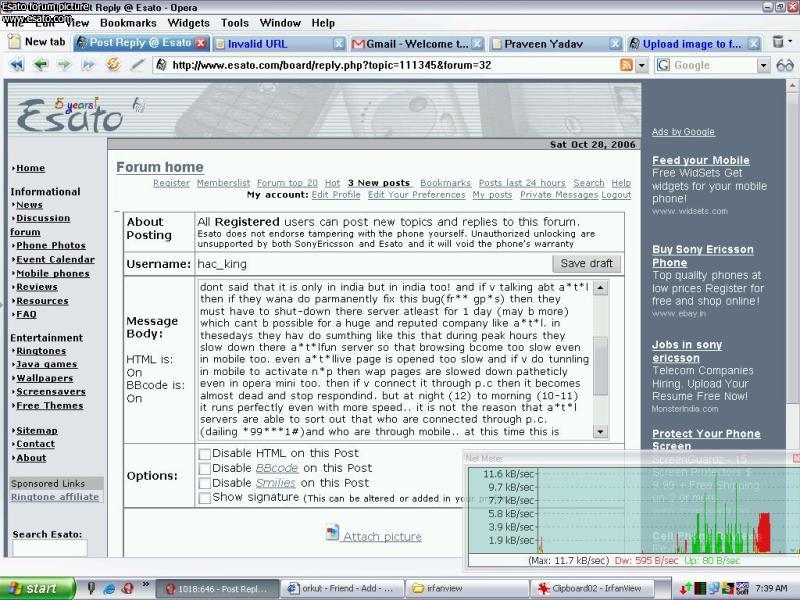Click the Google icon in search box
This screenshot has width=800, height=600.
pyautogui.click(x=663, y=65)
